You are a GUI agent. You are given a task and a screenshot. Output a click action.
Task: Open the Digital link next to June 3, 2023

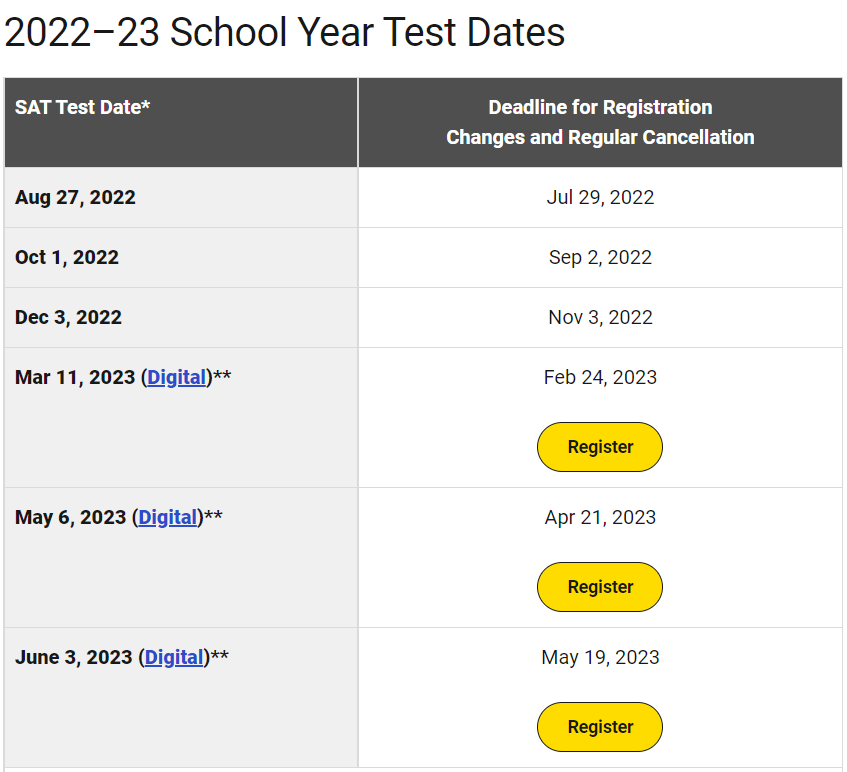[x=174, y=657]
